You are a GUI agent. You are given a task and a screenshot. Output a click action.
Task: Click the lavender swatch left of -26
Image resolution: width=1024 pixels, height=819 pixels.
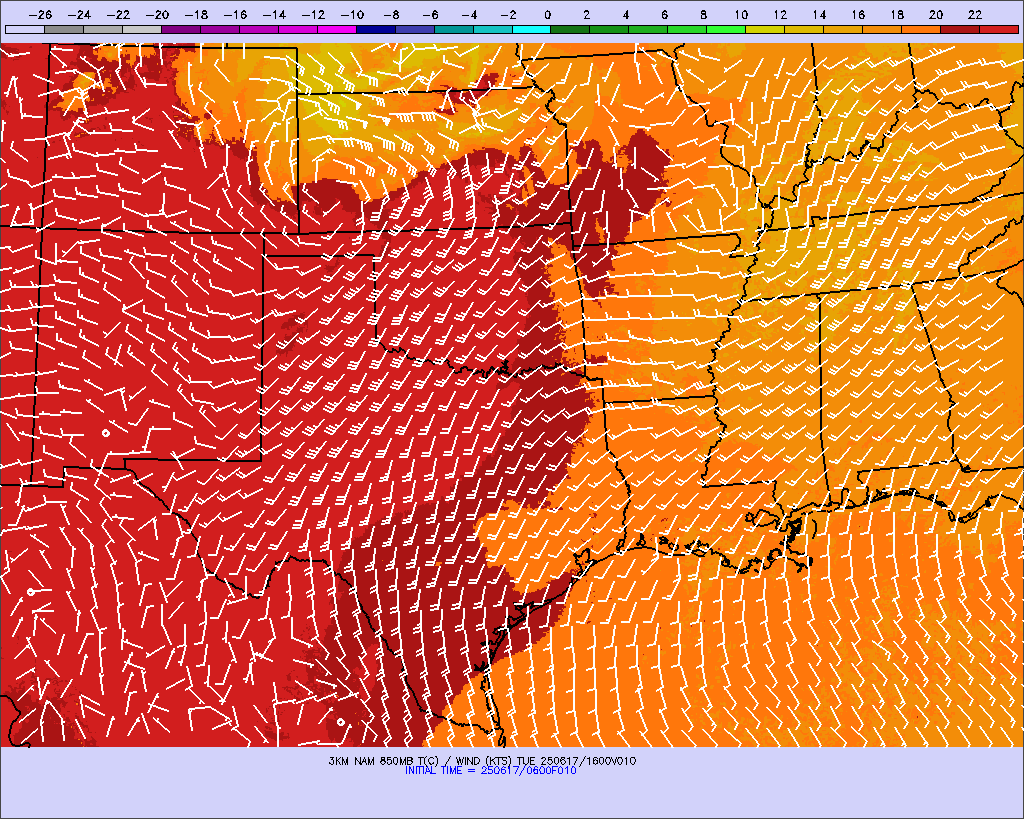tap(25, 29)
